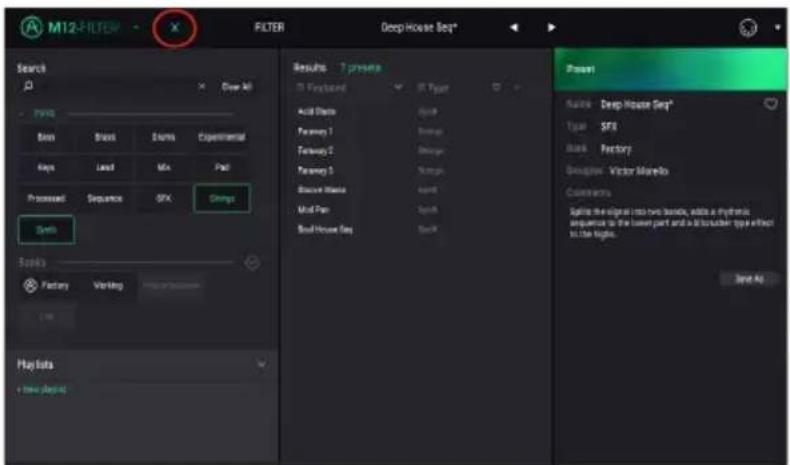Toggle the Mix type filter
The height and width of the screenshot is (465, 790).
[163, 167]
